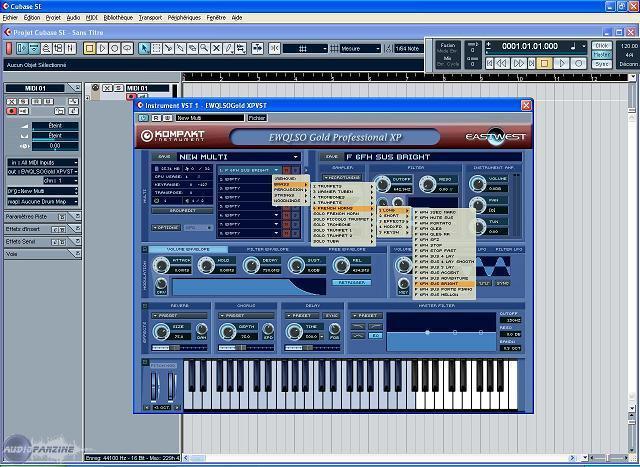This screenshot has width=640, height=467.
Task: Toggle Autoscroll button in toolbar
Action: point(258,49)
